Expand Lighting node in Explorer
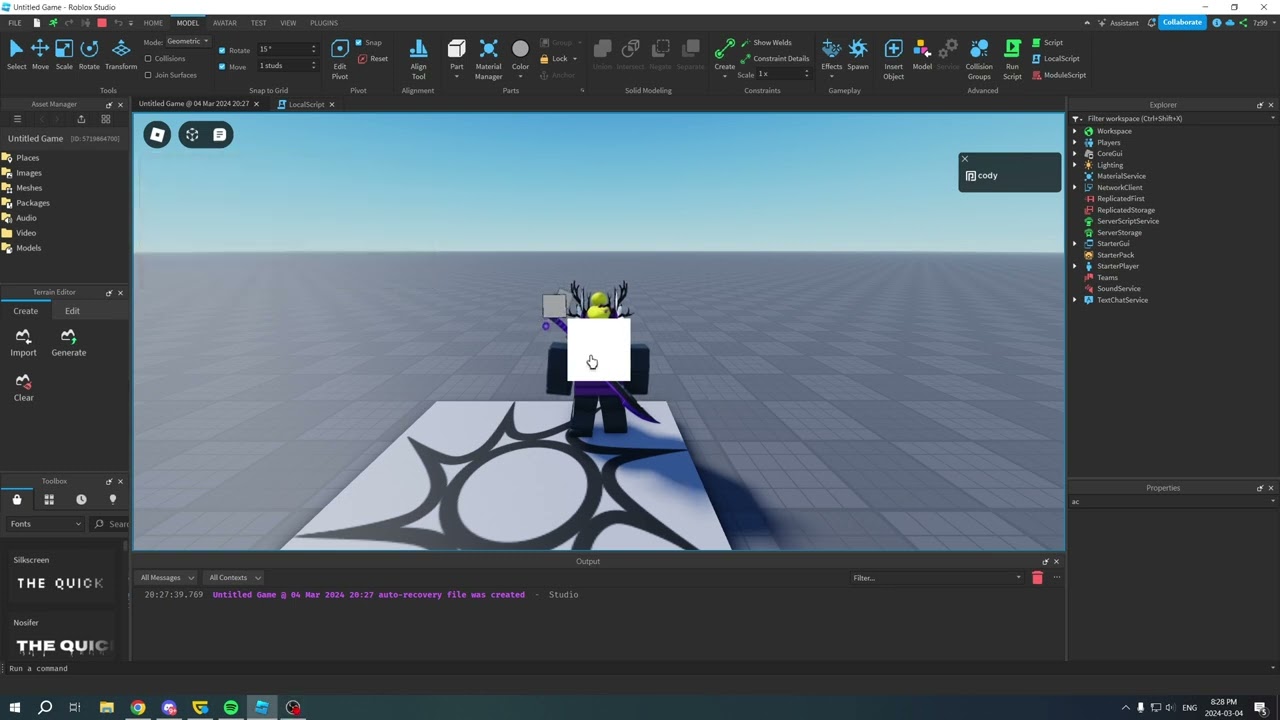Viewport: 1280px width, 720px height. point(1075,165)
